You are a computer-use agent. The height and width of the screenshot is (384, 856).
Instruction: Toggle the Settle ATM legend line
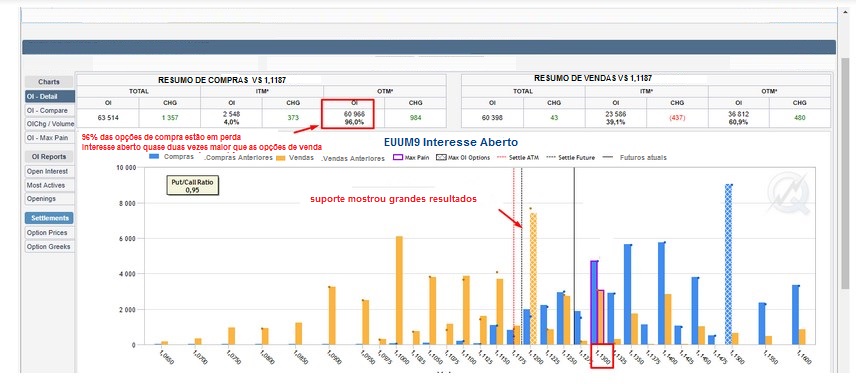pyautogui.click(x=519, y=157)
